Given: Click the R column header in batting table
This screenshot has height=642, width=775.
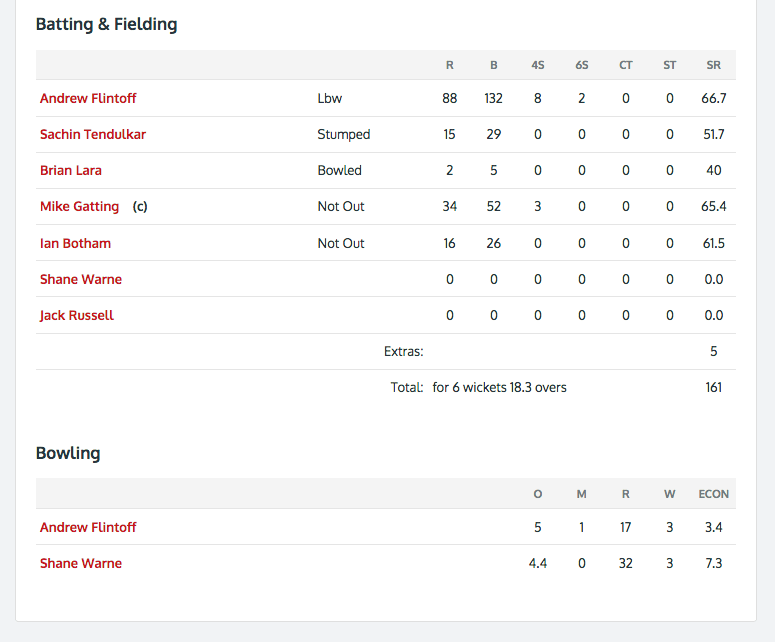Looking at the screenshot, I should coord(449,65).
